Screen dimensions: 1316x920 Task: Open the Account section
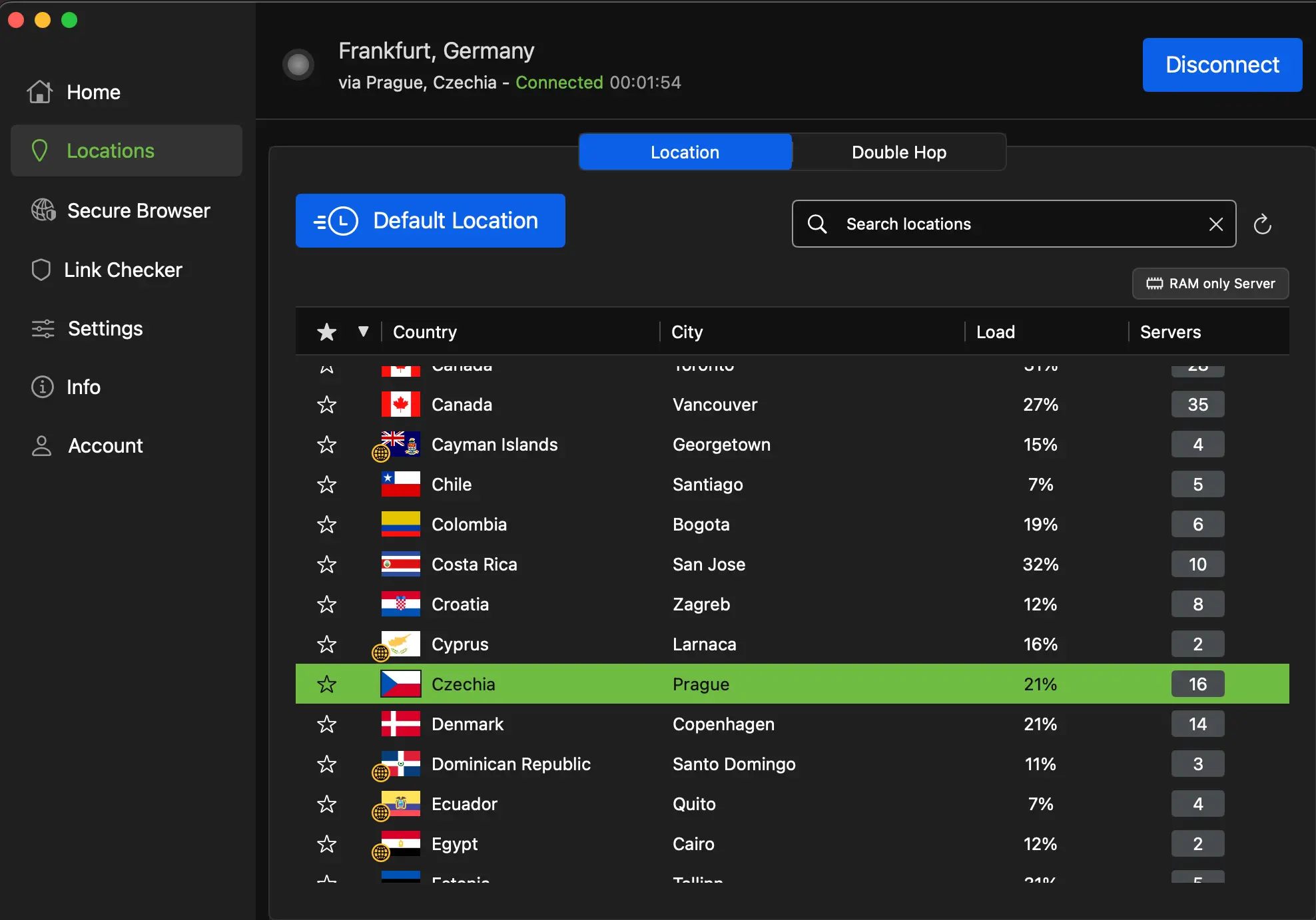(105, 445)
